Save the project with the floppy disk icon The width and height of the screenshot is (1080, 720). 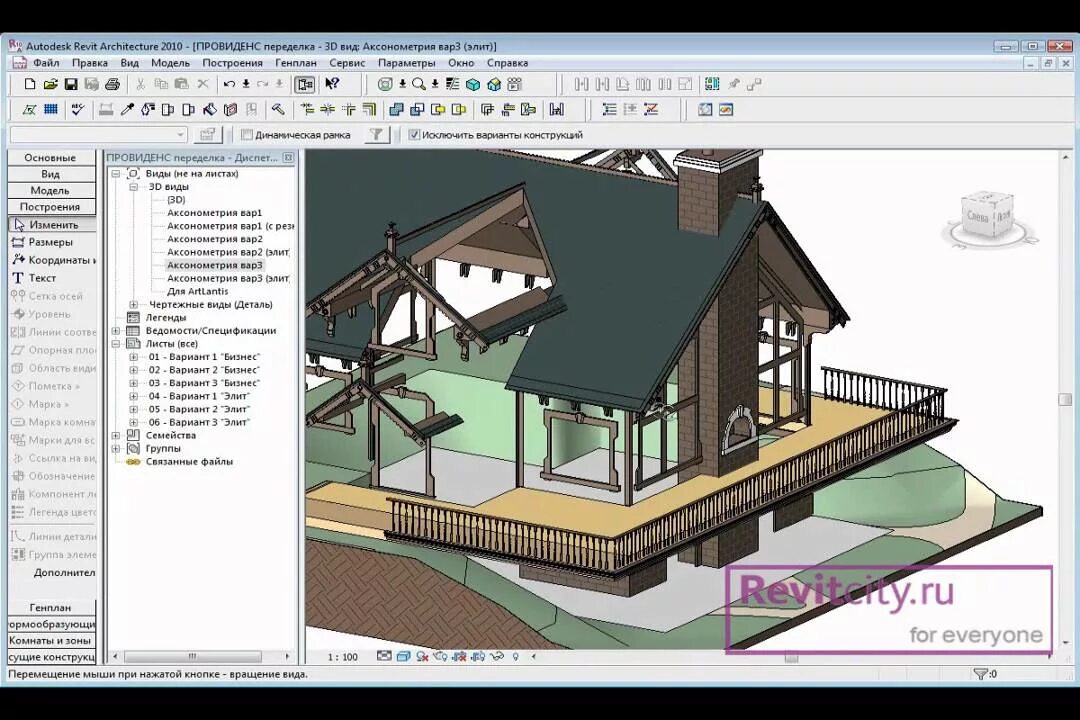click(x=71, y=84)
